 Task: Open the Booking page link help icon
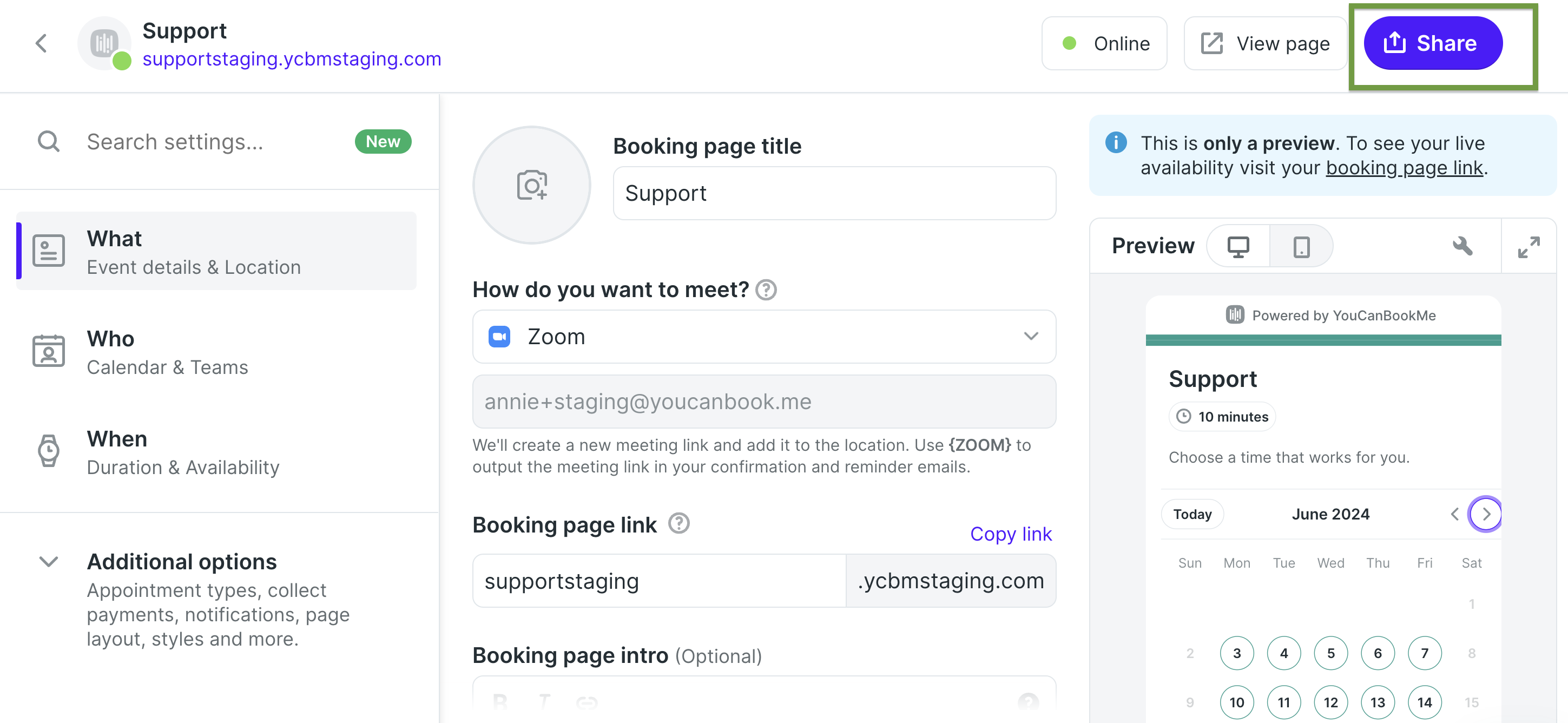(x=678, y=523)
